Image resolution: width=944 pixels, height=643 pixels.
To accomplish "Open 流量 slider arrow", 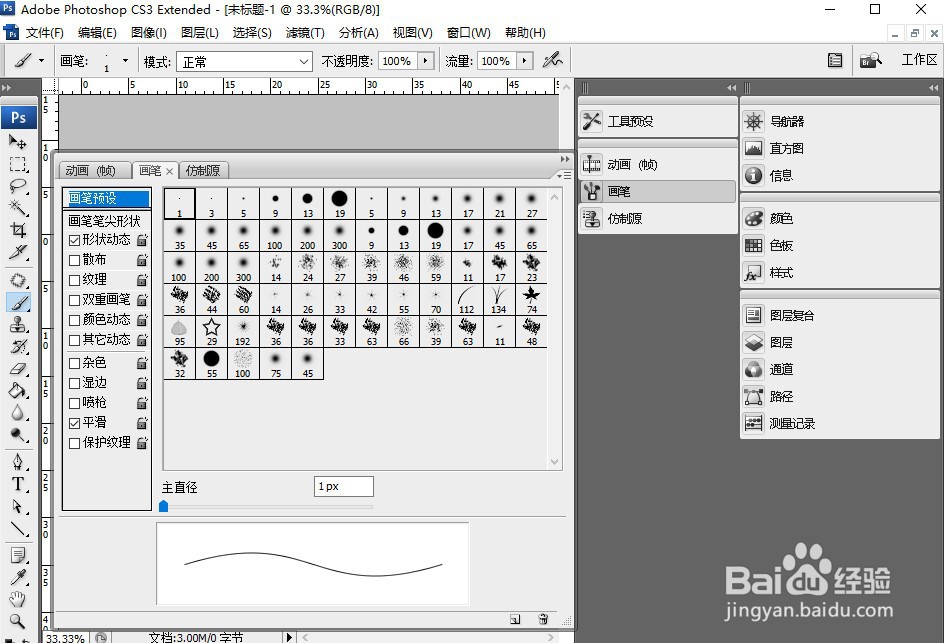I will pyautogui.click(x=524, y=61).
